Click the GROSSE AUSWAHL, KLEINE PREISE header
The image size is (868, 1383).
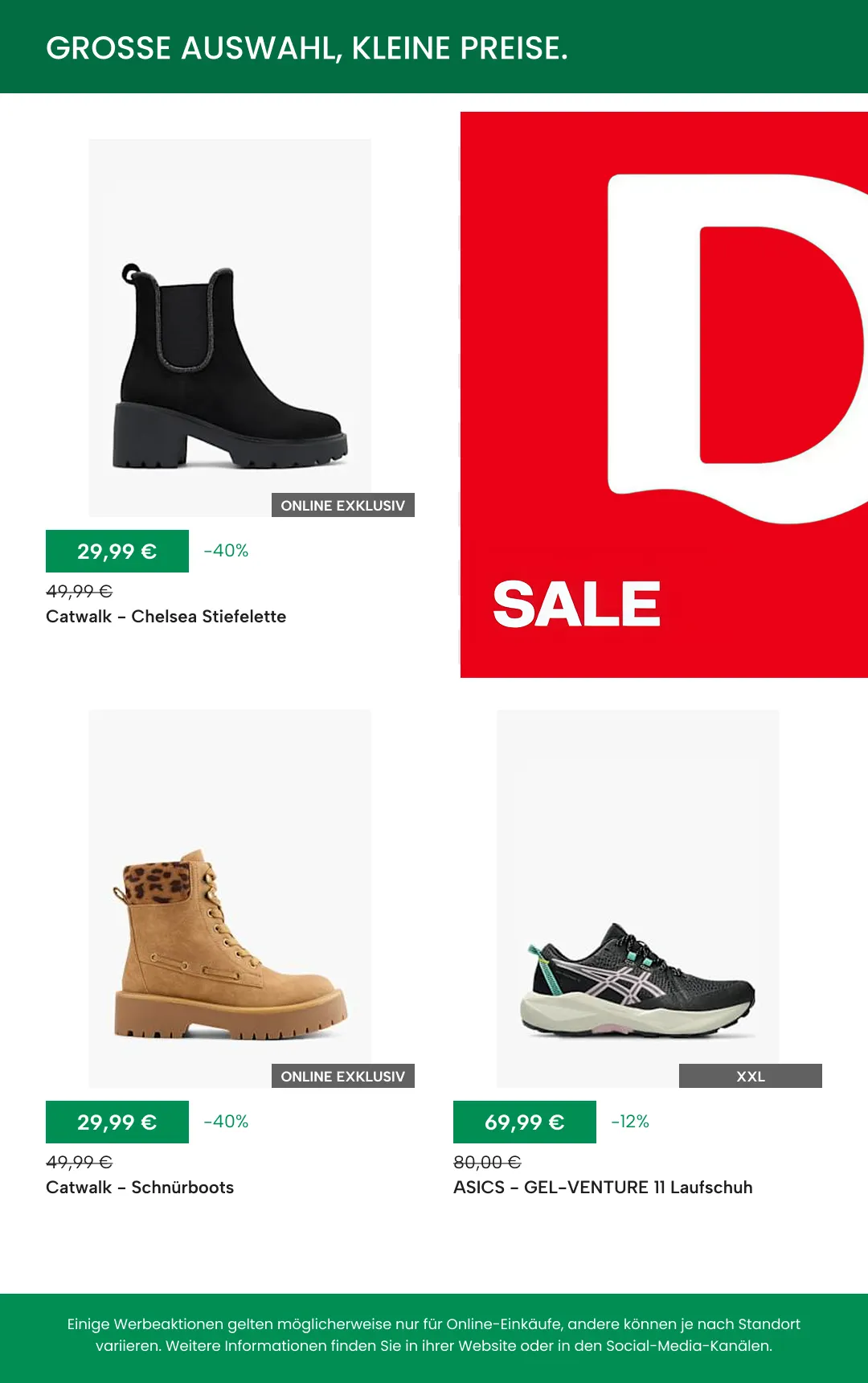tap(307, 48)
